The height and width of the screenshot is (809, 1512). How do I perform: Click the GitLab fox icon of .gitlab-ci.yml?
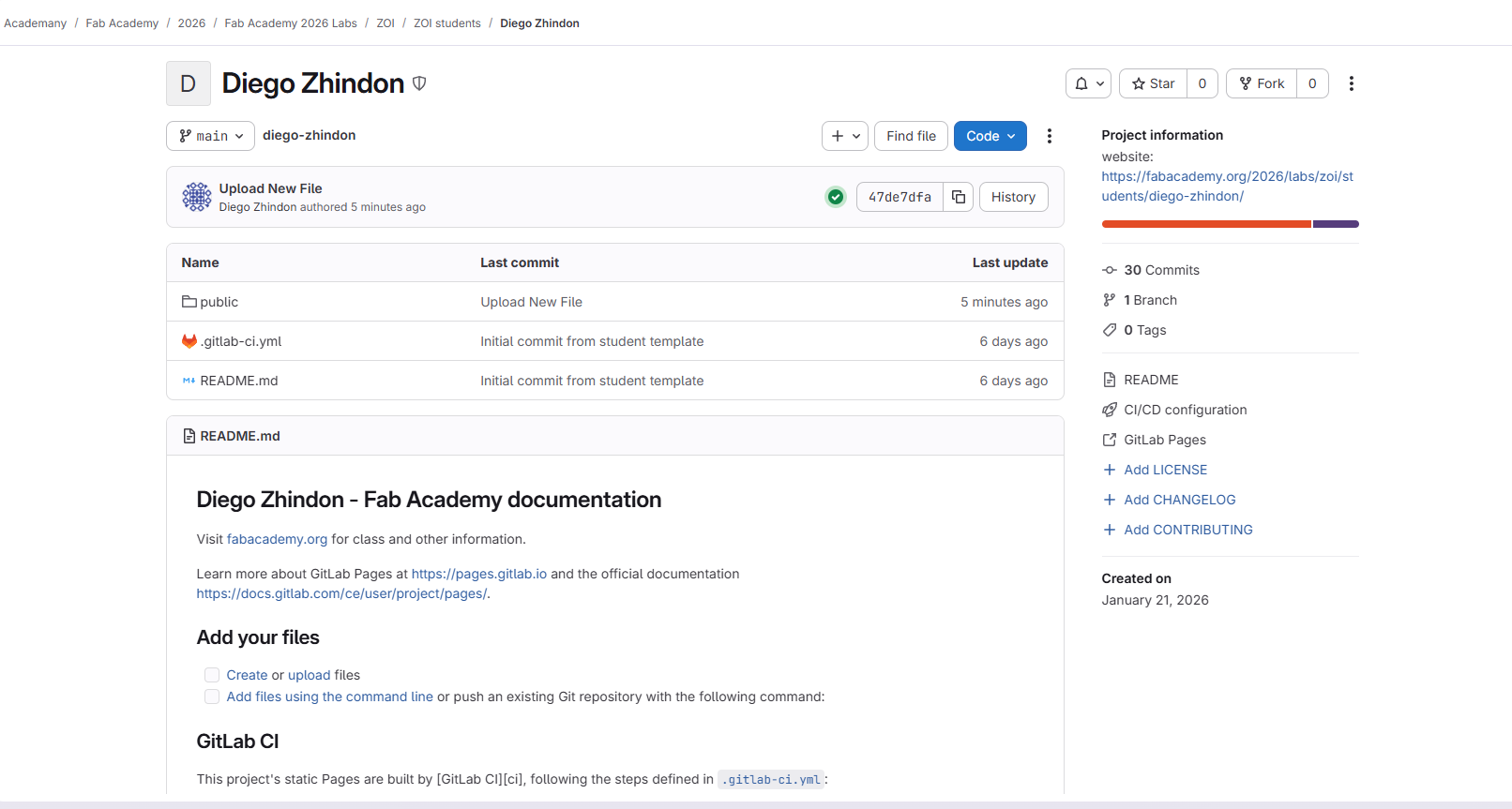click(x=189, y=341)
